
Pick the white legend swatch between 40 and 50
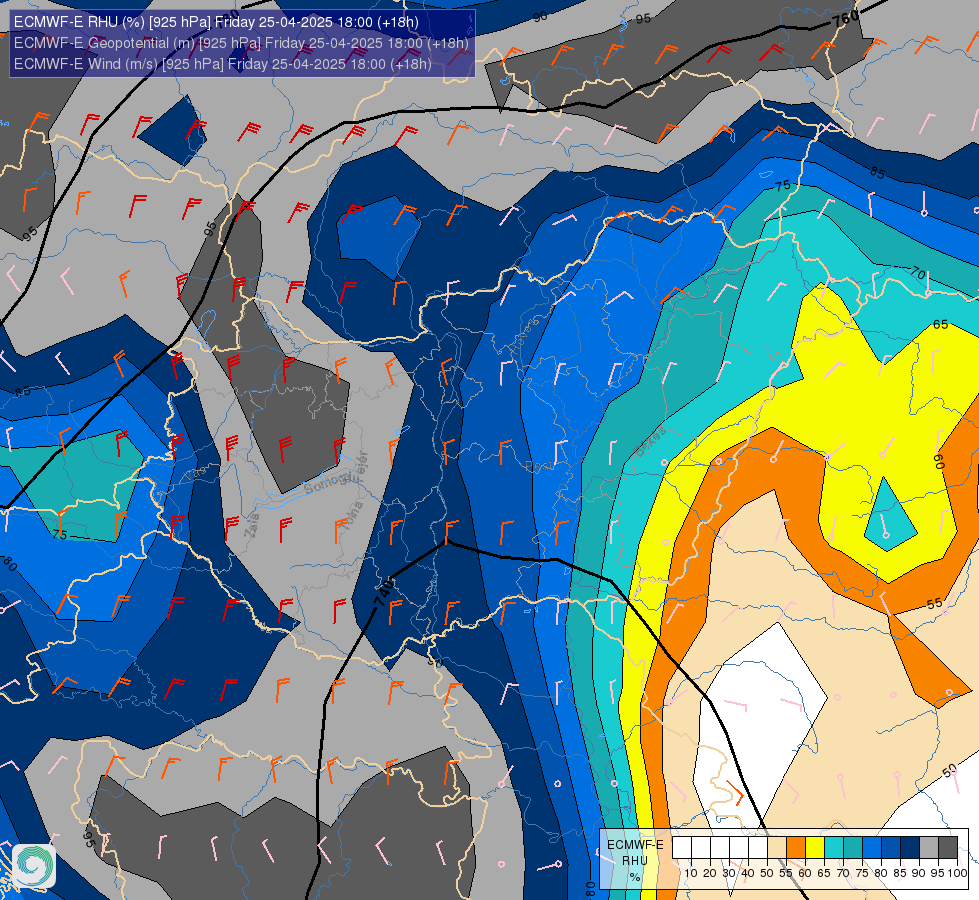(758, 848)
